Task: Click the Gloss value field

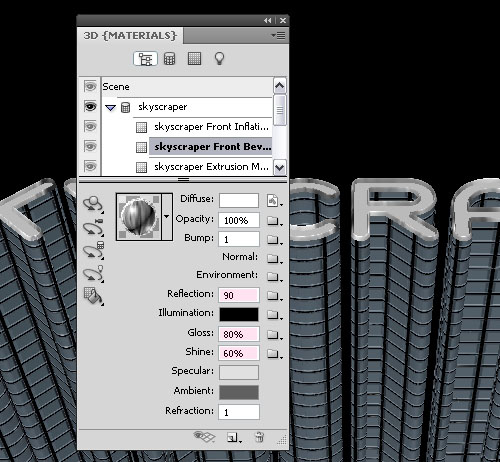Action: click(239, 334)
